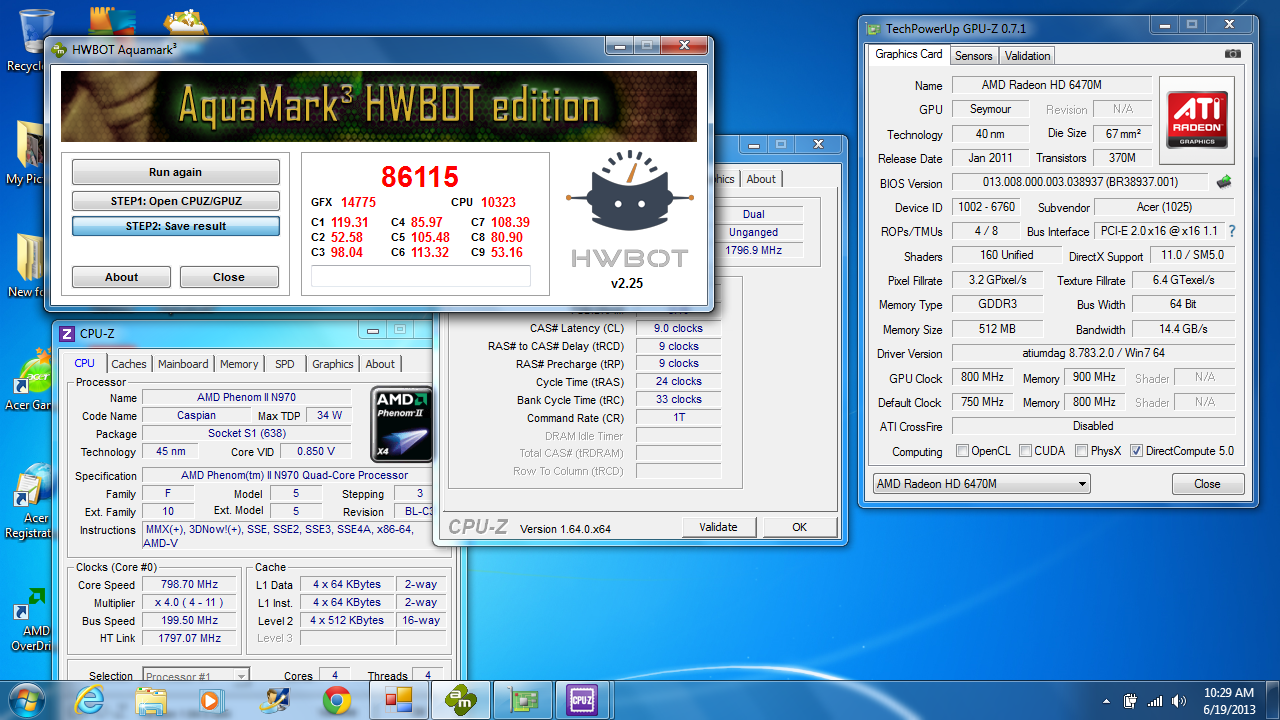Click the 86115 total score

click(420, 177)
